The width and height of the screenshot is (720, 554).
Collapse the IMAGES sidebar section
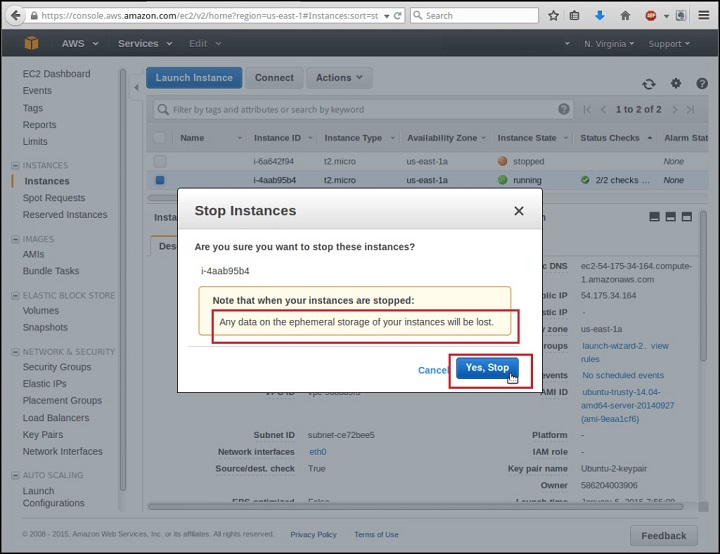click(15, 239)
